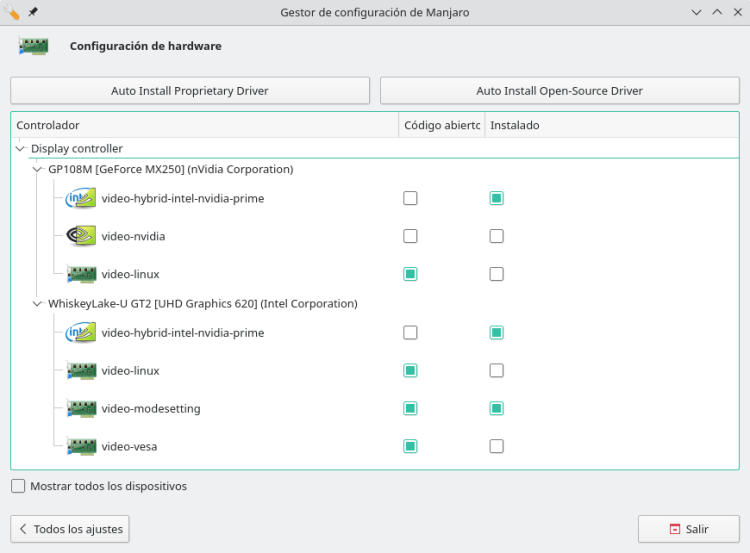This screenshot has height=553, width=750.
Task: Click the Instalado column header
Action: tap(610, 125)
